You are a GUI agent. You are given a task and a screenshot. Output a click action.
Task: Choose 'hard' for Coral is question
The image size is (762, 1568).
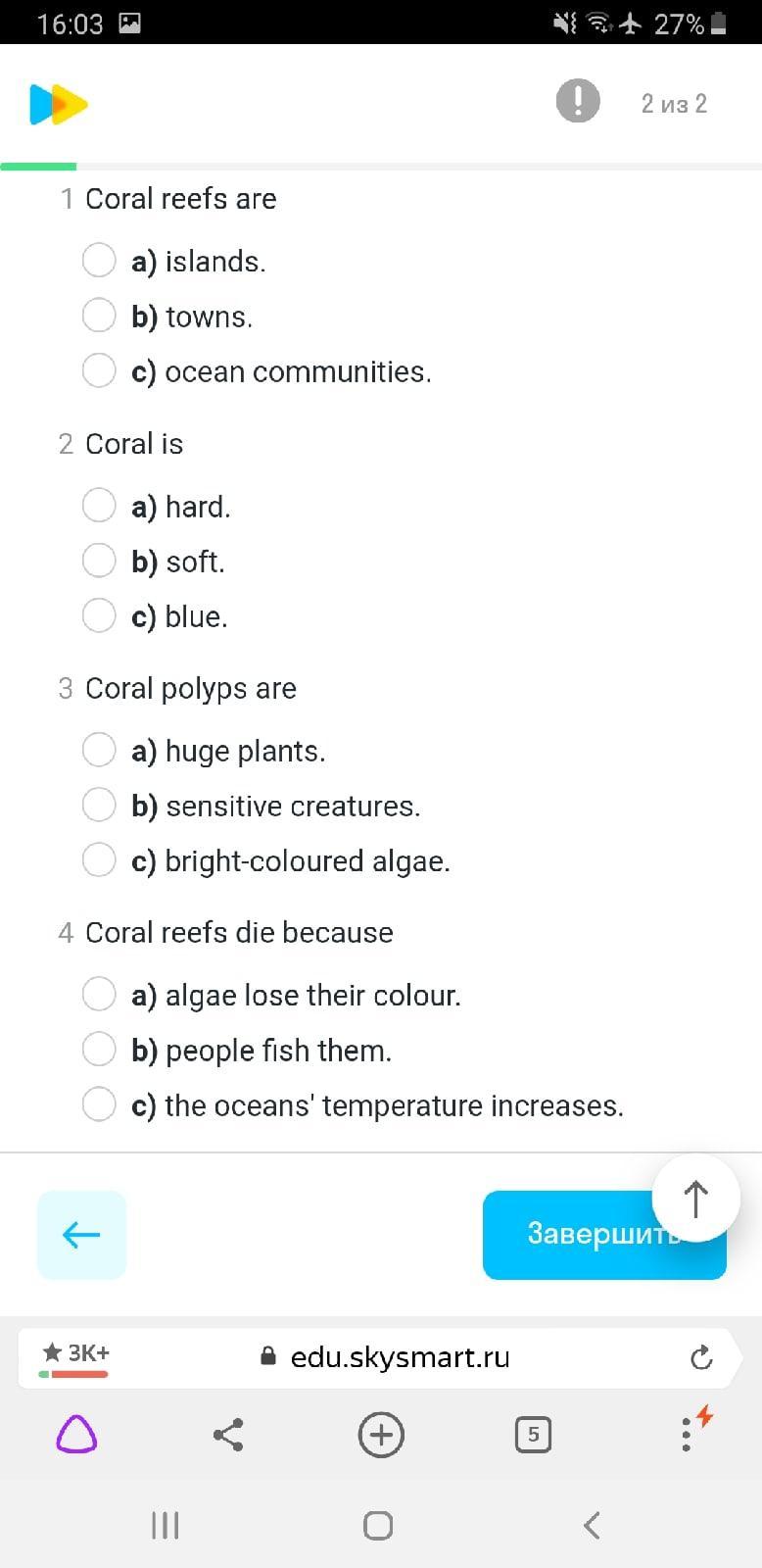point(99,506)
